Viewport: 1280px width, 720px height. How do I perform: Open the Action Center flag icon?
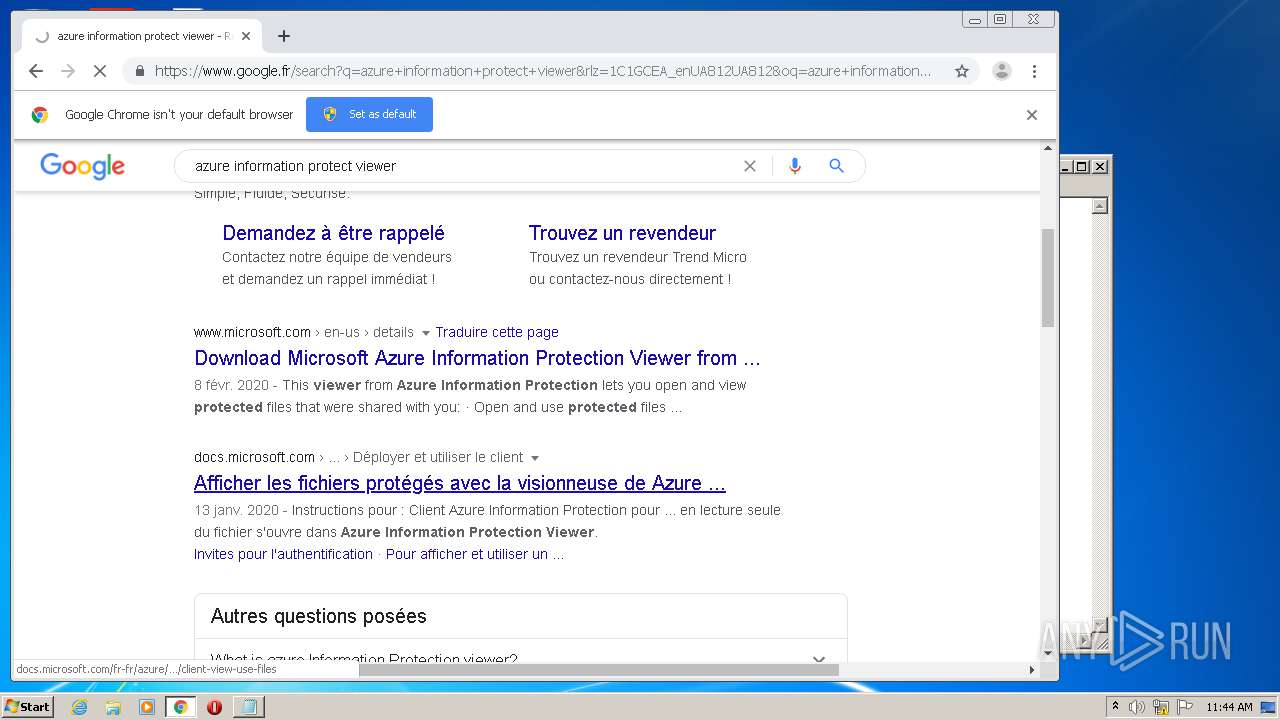[x=1185, y=707]
